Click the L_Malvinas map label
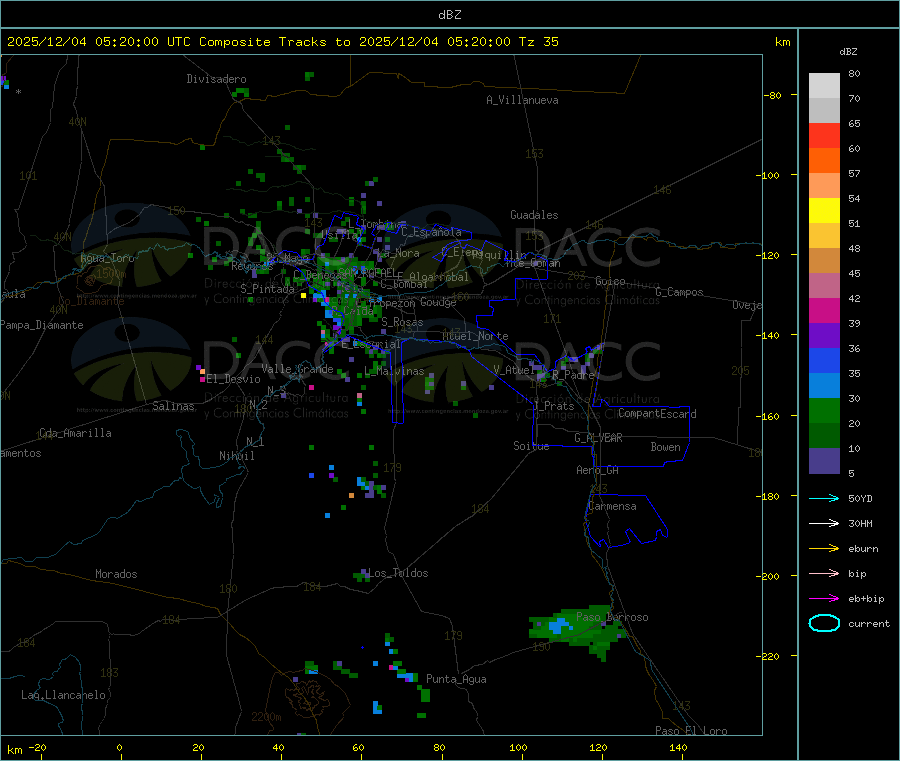Image resolution: width=900 pixels, height=761 pixels. (394, 371)
